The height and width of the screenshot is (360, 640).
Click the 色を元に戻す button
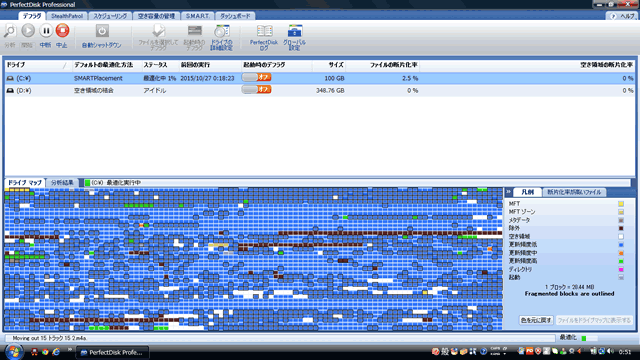click(x=536, y=320)
